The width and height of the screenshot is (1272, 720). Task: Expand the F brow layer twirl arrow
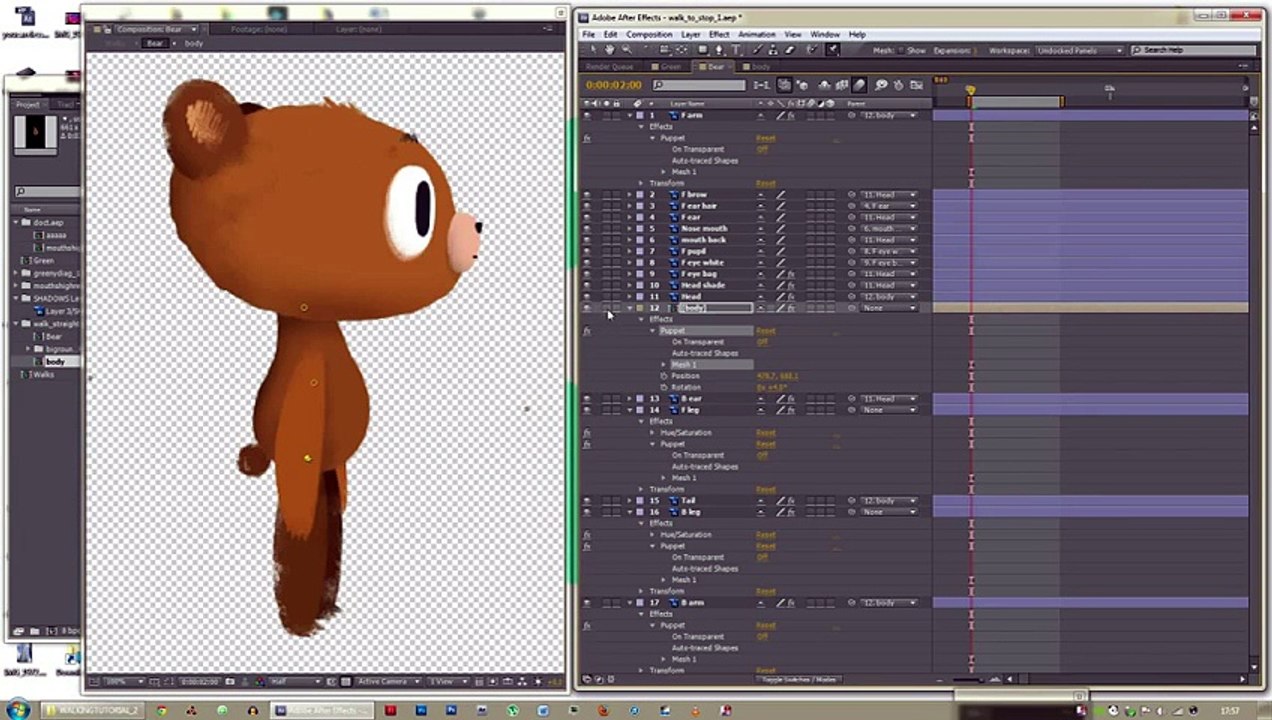point(630,194)
